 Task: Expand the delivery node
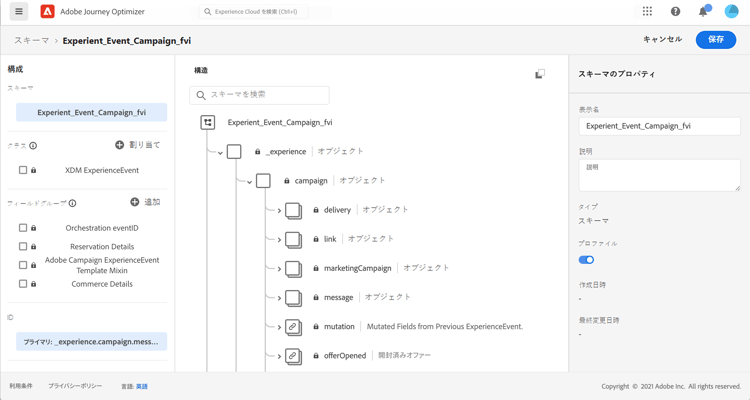pyautogui.click(x=279, y=211)
